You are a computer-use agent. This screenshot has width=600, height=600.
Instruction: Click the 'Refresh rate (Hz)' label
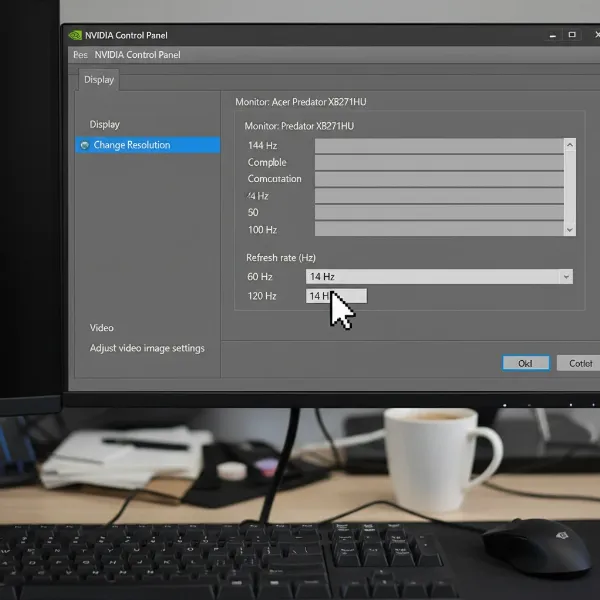click(281, 258)
